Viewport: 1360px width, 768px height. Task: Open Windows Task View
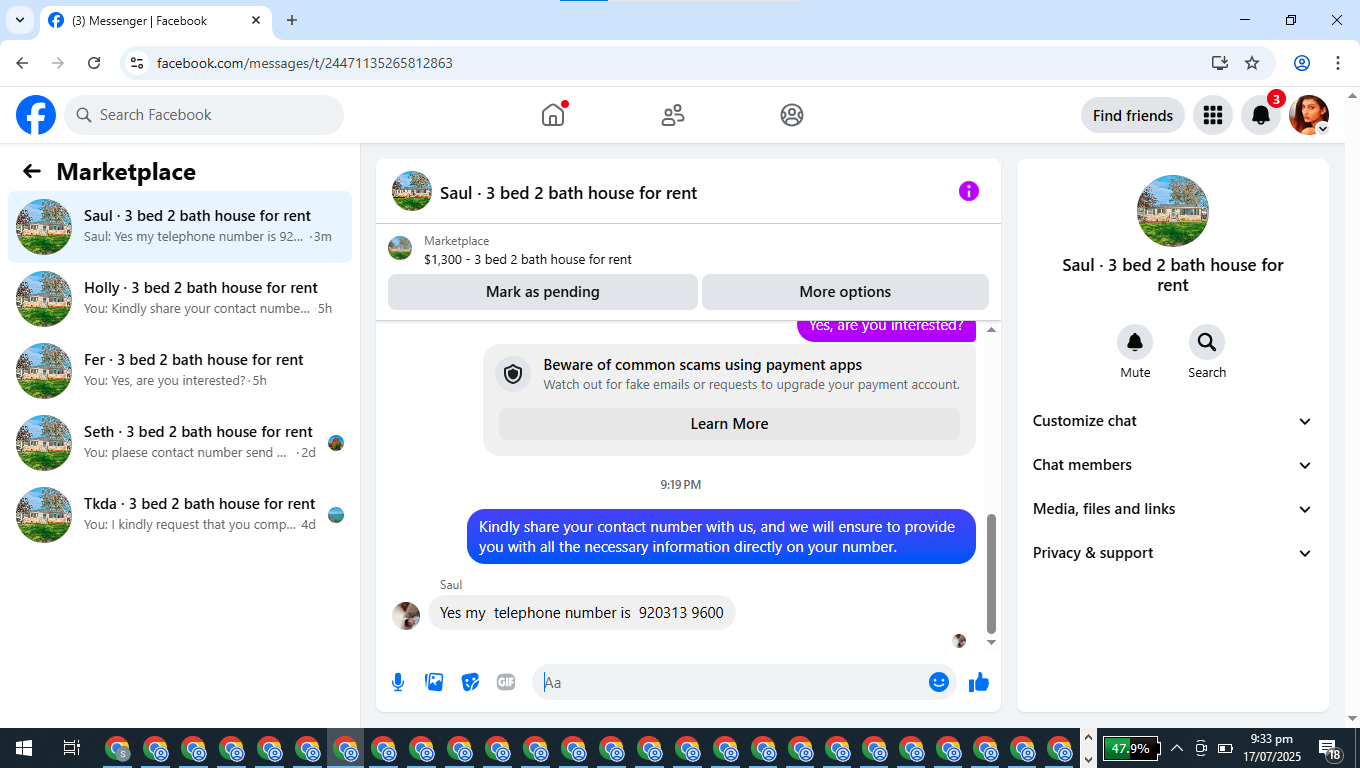(71, 748)
